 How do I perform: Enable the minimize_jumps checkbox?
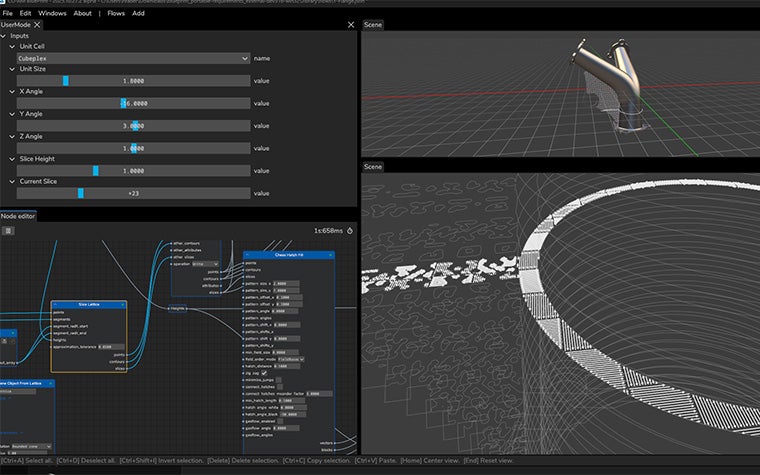[278, 380]
